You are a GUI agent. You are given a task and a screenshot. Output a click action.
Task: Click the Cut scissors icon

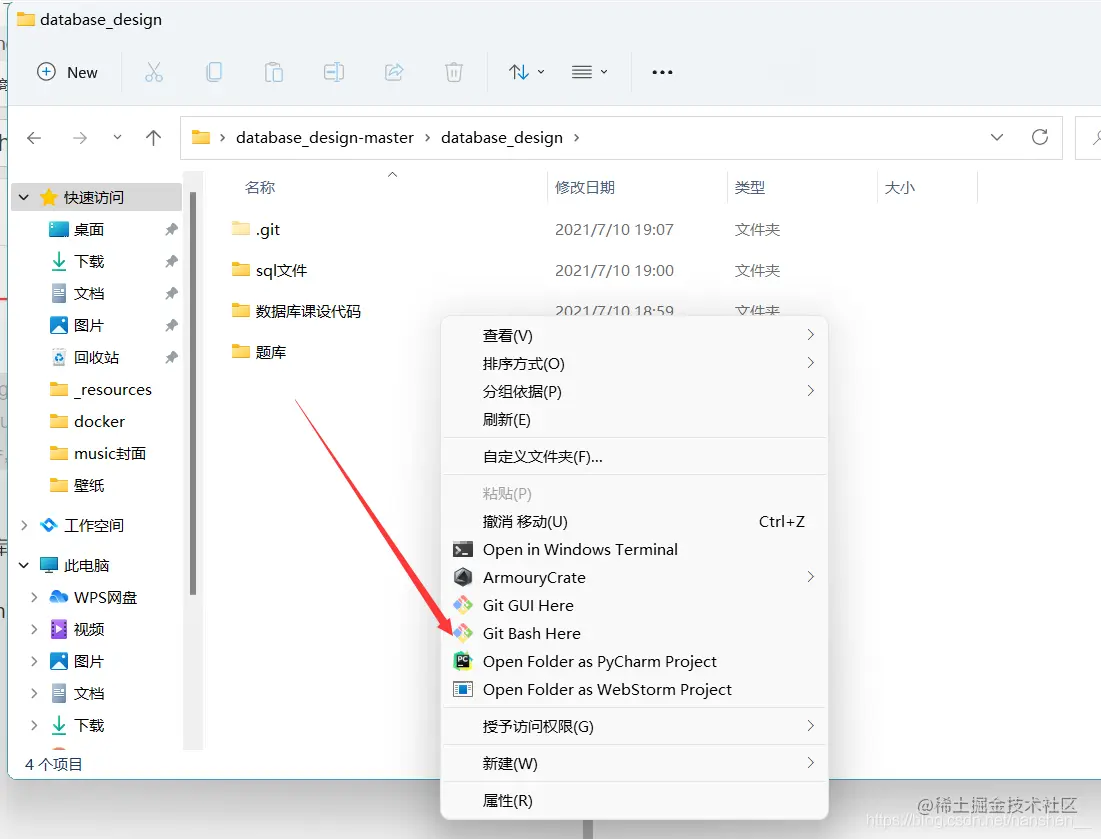(154, 72)
